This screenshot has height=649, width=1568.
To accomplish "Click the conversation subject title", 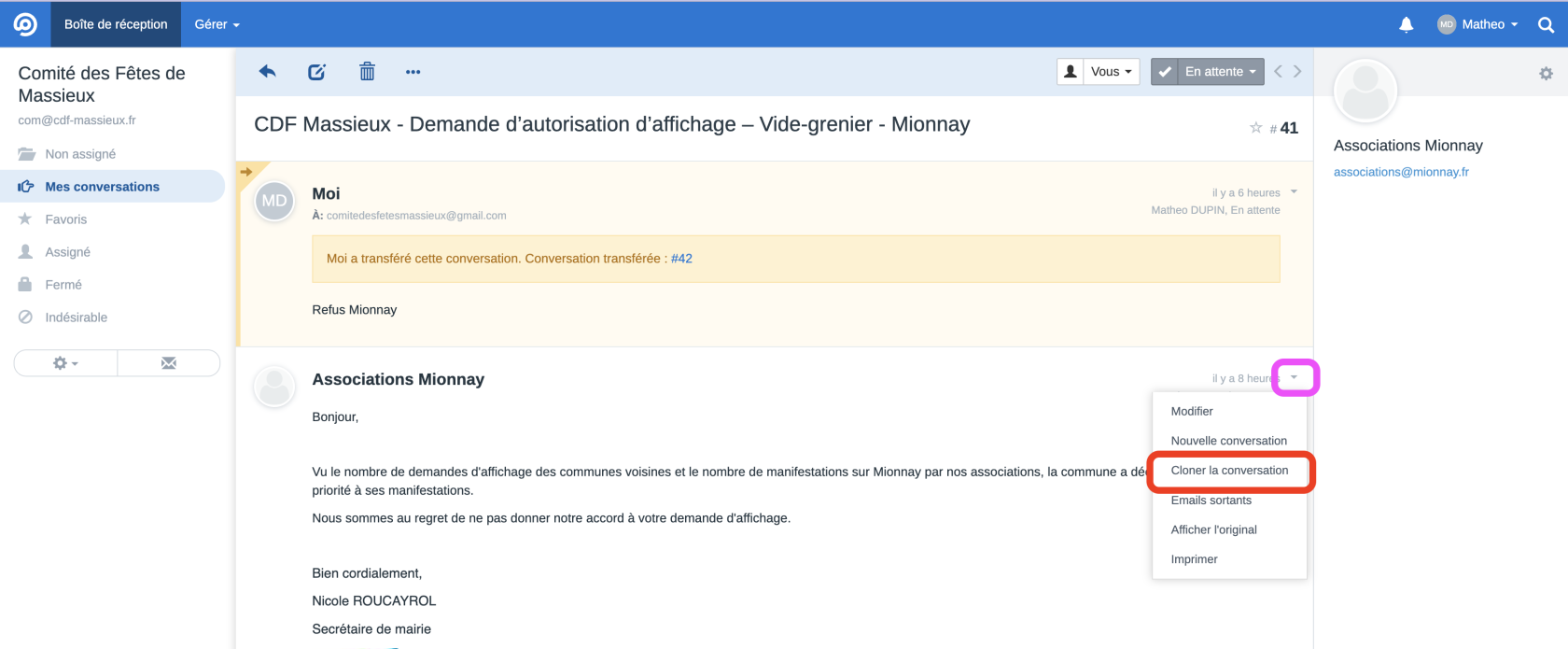I will click(612, 124).
